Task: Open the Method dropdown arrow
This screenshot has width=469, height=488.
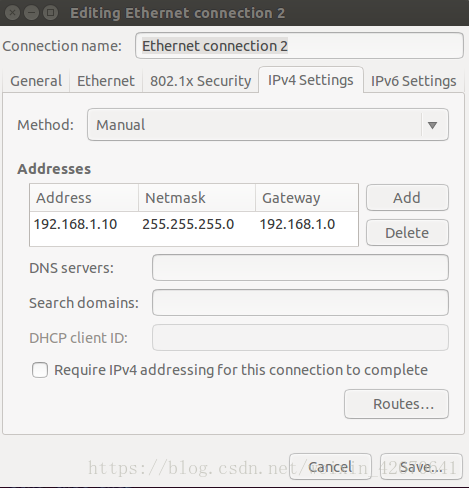Action: tap(433, 125)
